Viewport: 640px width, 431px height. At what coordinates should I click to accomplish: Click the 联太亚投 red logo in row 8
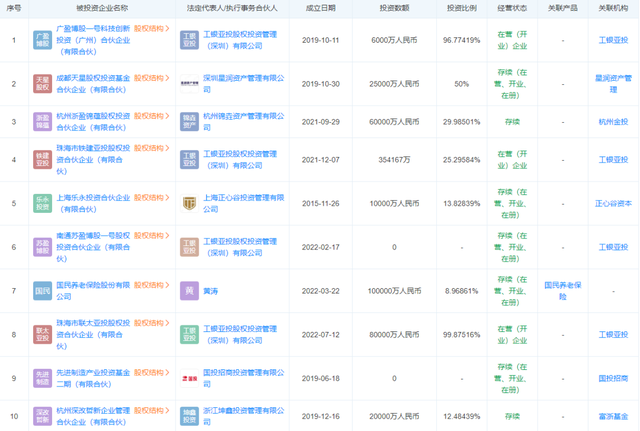pyautogui.click(x=42, y=334)
